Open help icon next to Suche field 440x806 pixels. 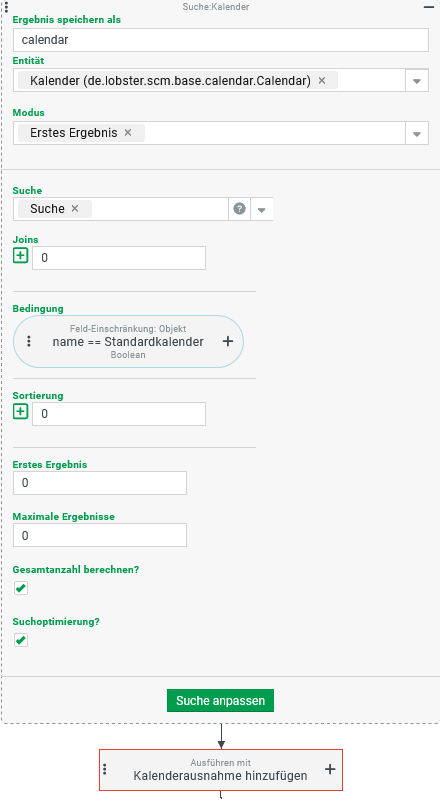239,209
